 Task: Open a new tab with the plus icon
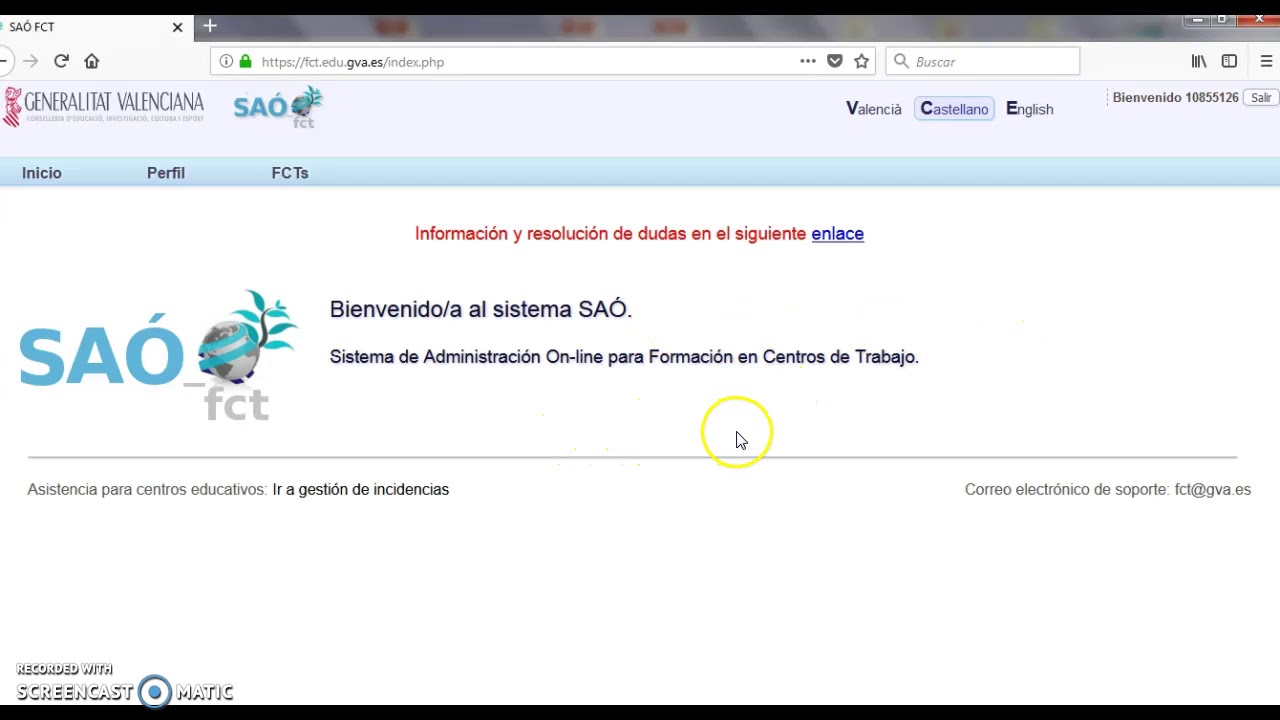coord(210,26)
